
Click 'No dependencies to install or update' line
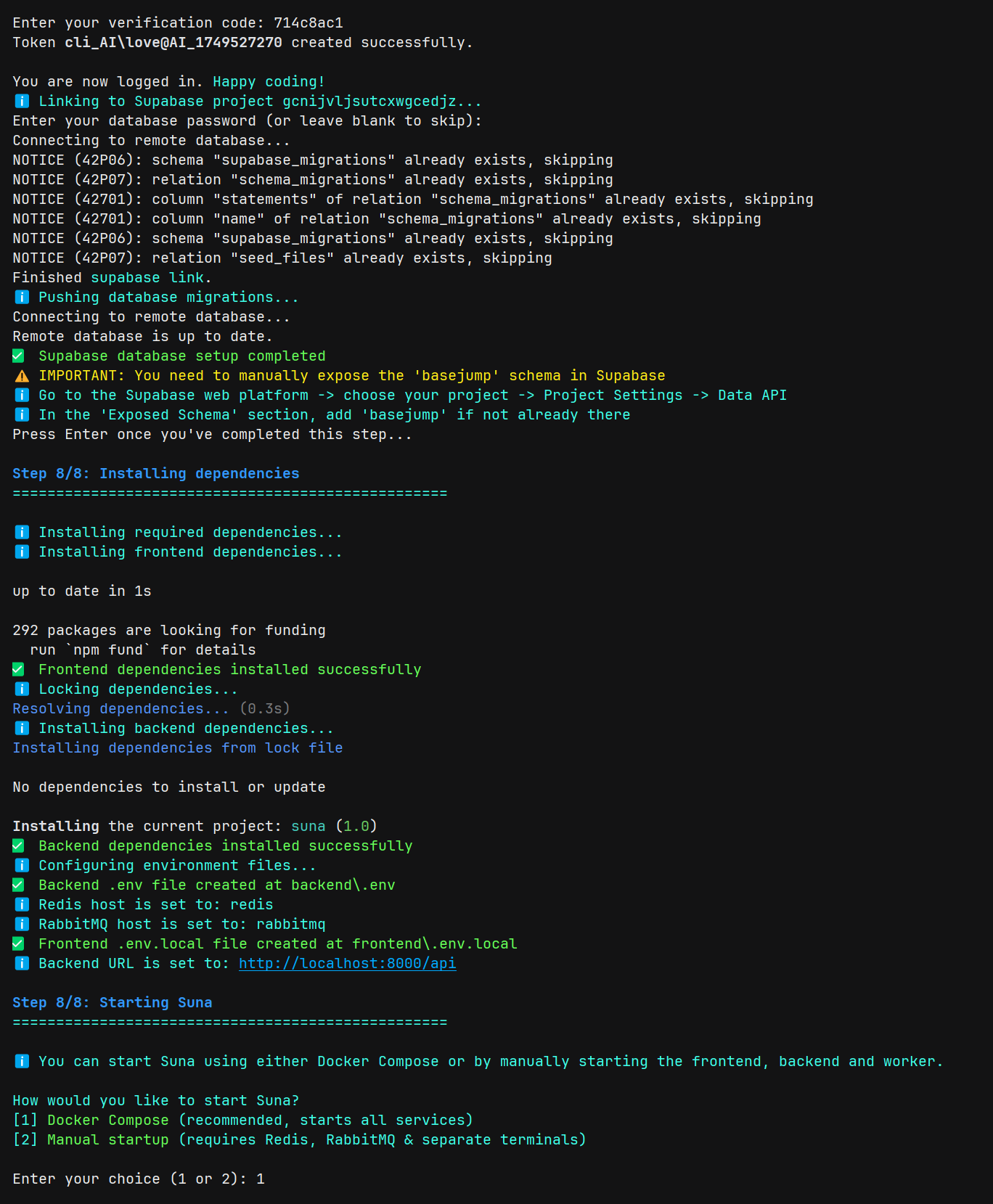[x=169, y=787]
